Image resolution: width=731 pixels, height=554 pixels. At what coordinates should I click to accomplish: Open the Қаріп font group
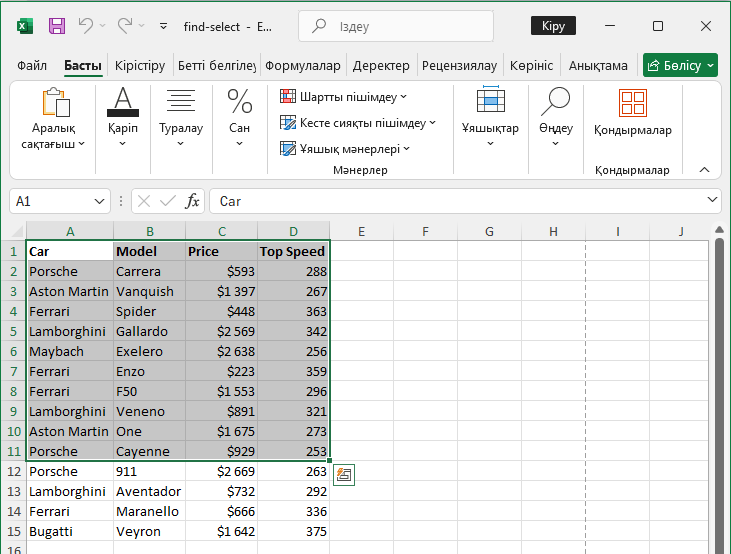tap(123, 117)
